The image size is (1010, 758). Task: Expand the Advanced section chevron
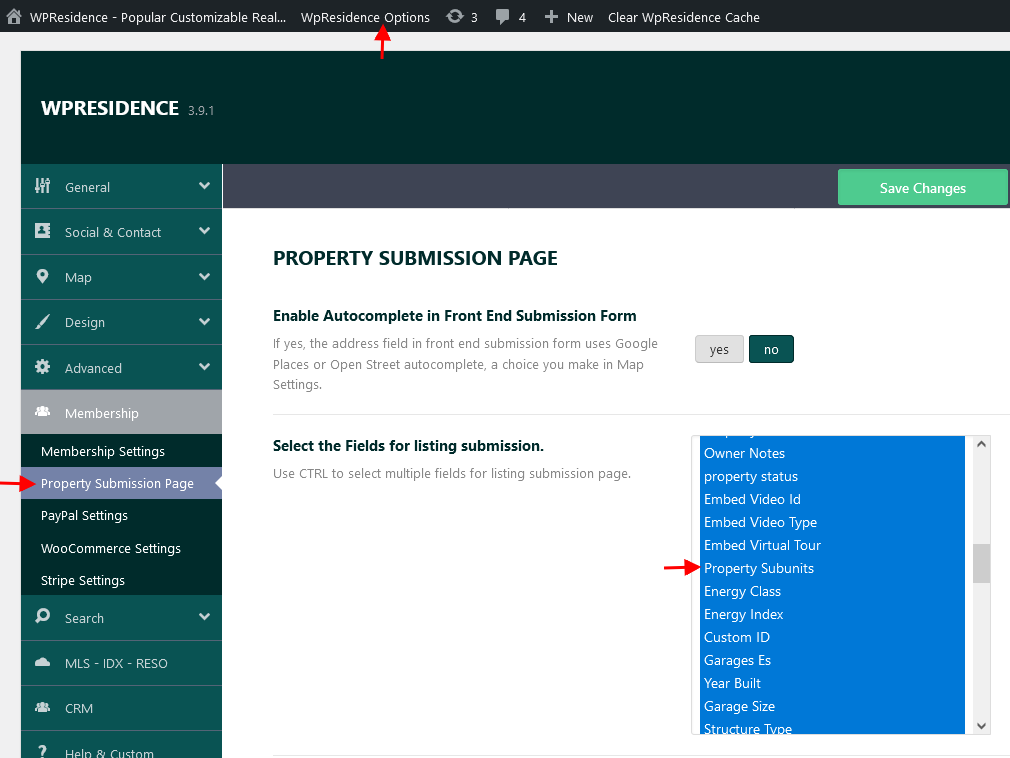tap(205, 367)
